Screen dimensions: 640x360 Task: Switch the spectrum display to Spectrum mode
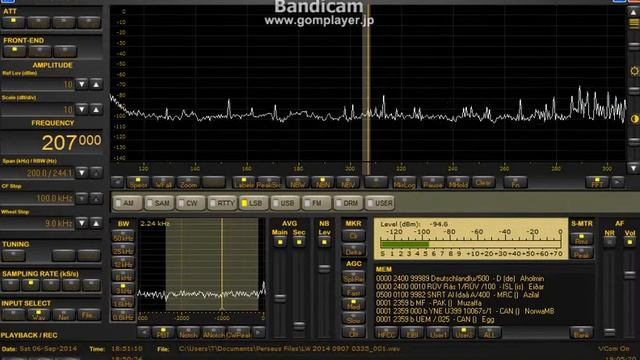click(x=138, y=182)
